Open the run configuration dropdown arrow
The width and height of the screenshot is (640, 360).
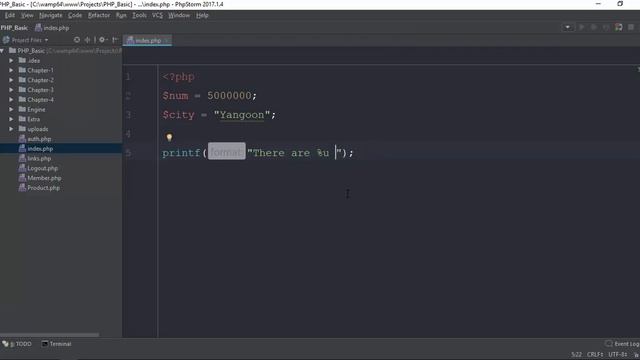click(x=567, y=27)
